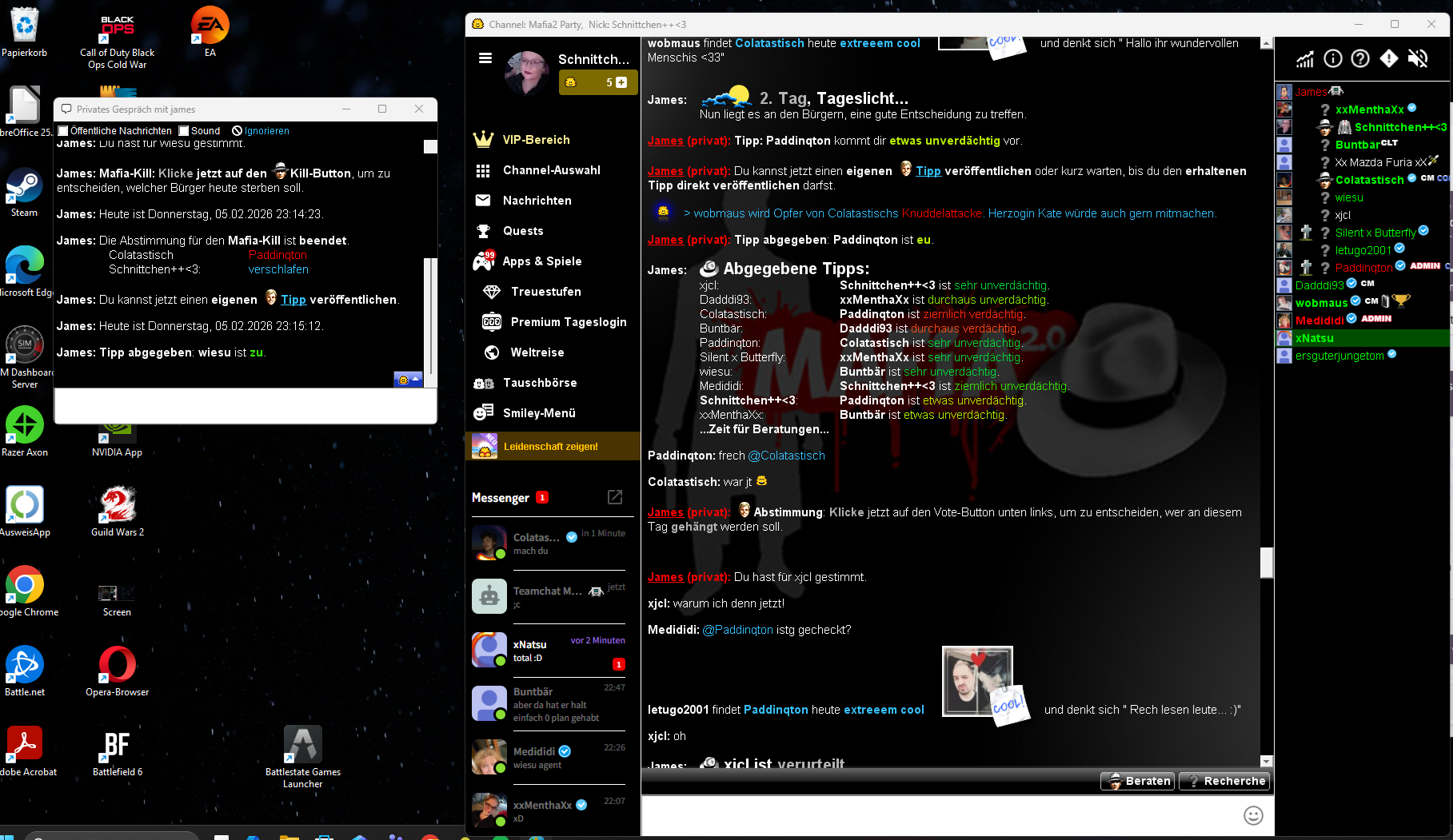The image size is (1453, 840).
Task: Tick the Sound checkbox in private chat
Action: coord(184,131)
